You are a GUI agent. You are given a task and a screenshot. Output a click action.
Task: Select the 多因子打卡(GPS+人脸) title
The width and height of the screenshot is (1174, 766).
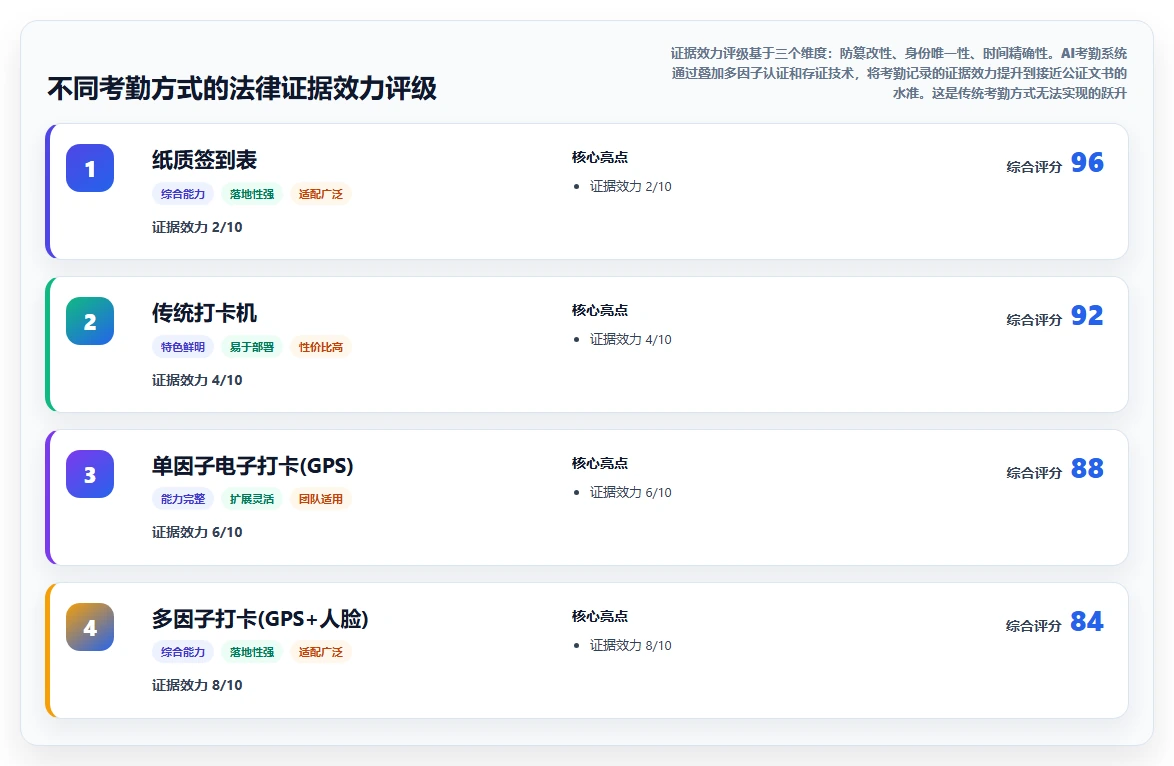click(260, 618)
